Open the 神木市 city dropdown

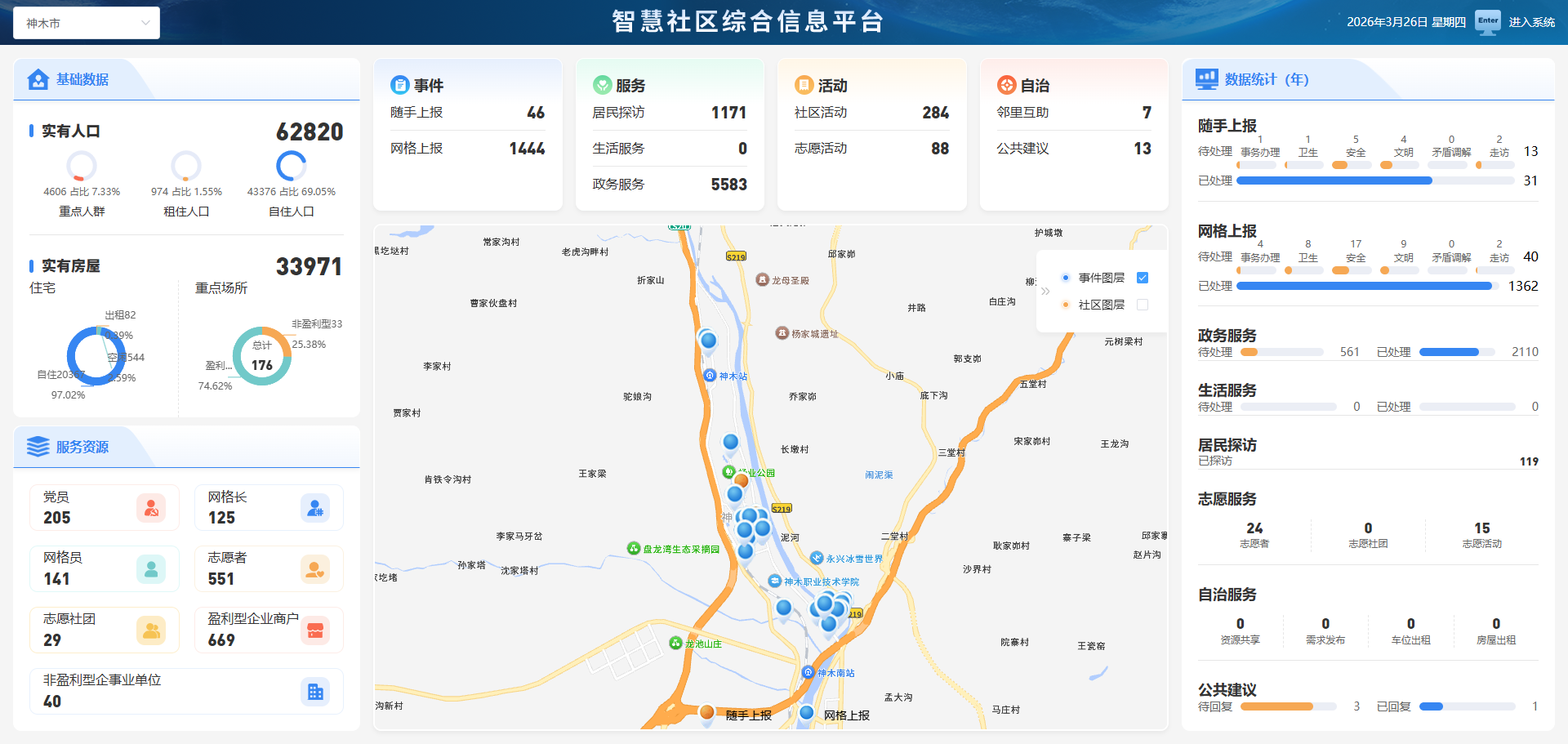click(87, 23)
